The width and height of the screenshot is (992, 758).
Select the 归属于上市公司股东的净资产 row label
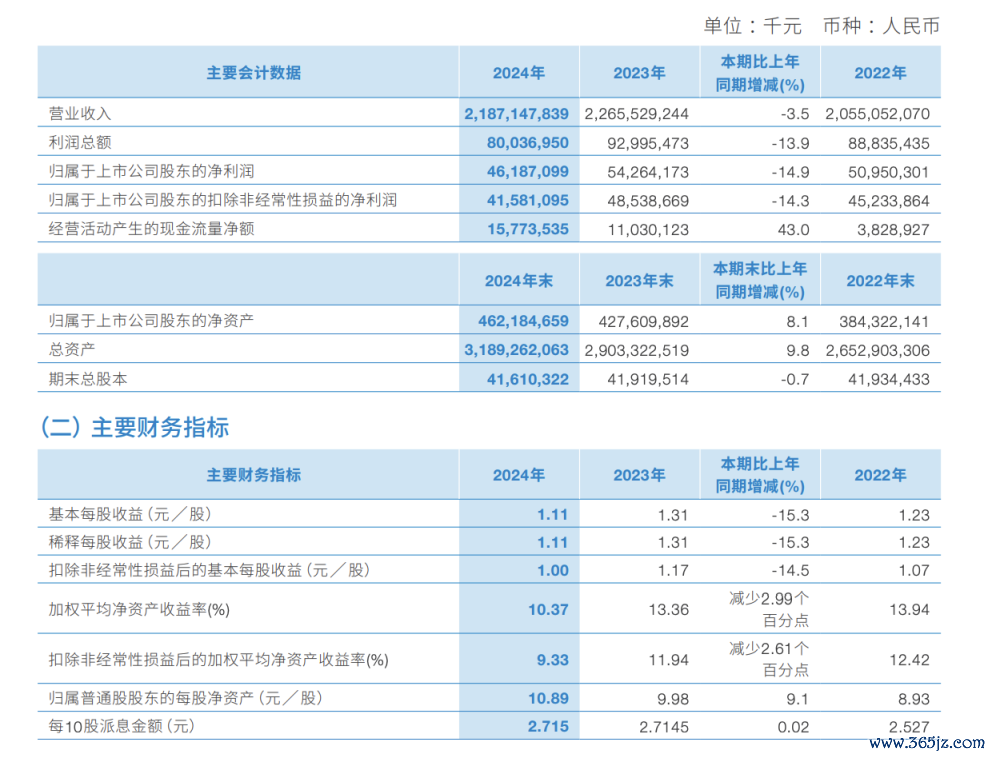(151, 321)
